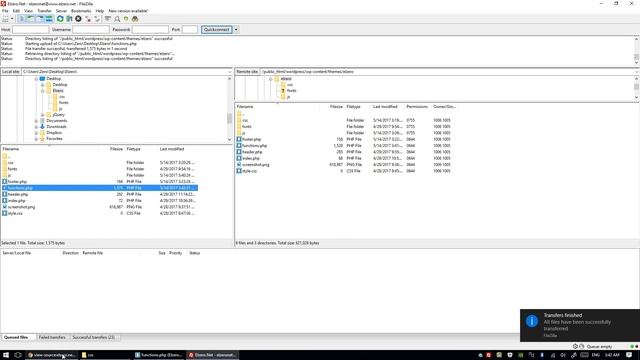Reconnect to the last server
Viewport: 640px width, 360px height.
click(x=97, y=19)
